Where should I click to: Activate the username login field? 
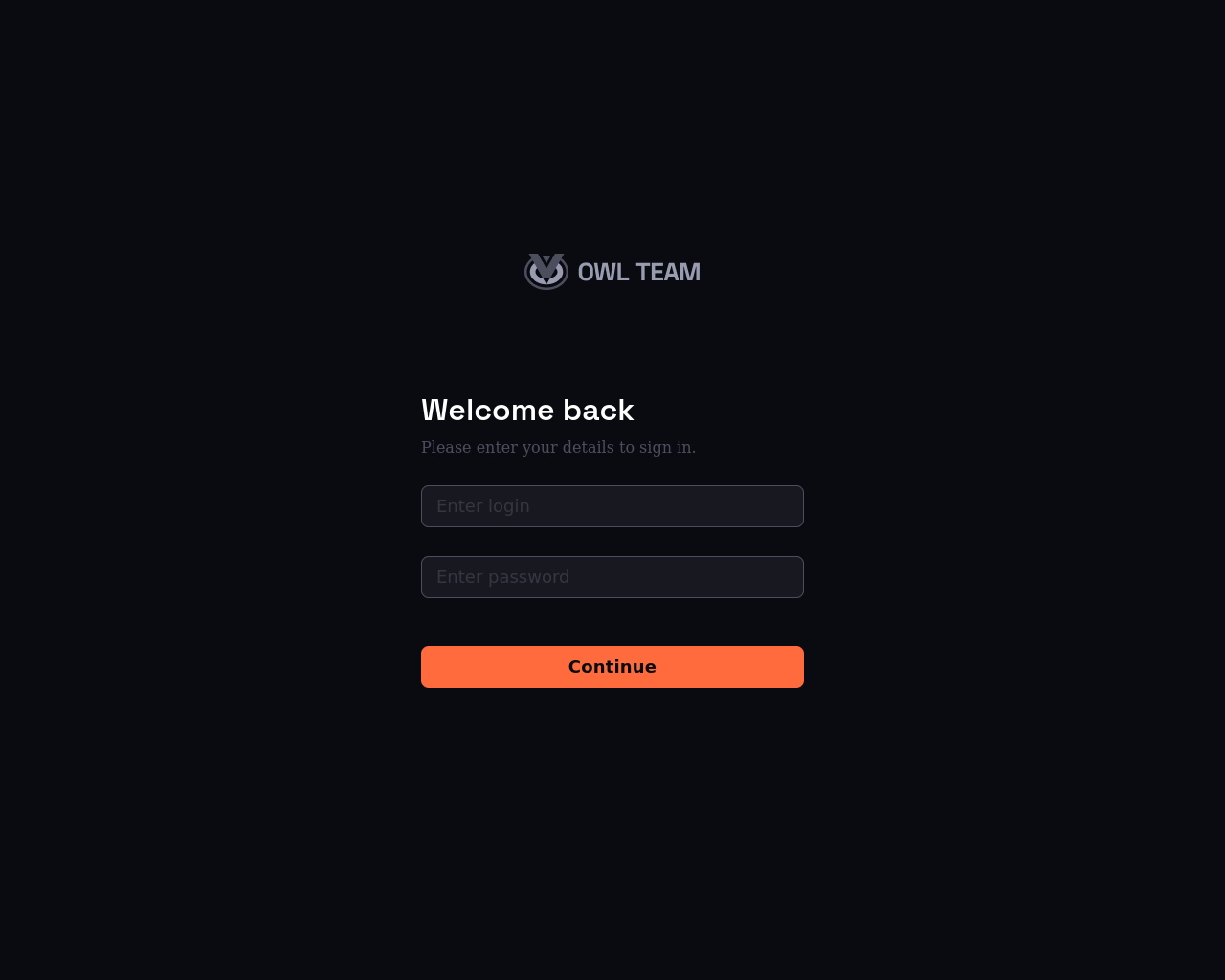point(612,506)
